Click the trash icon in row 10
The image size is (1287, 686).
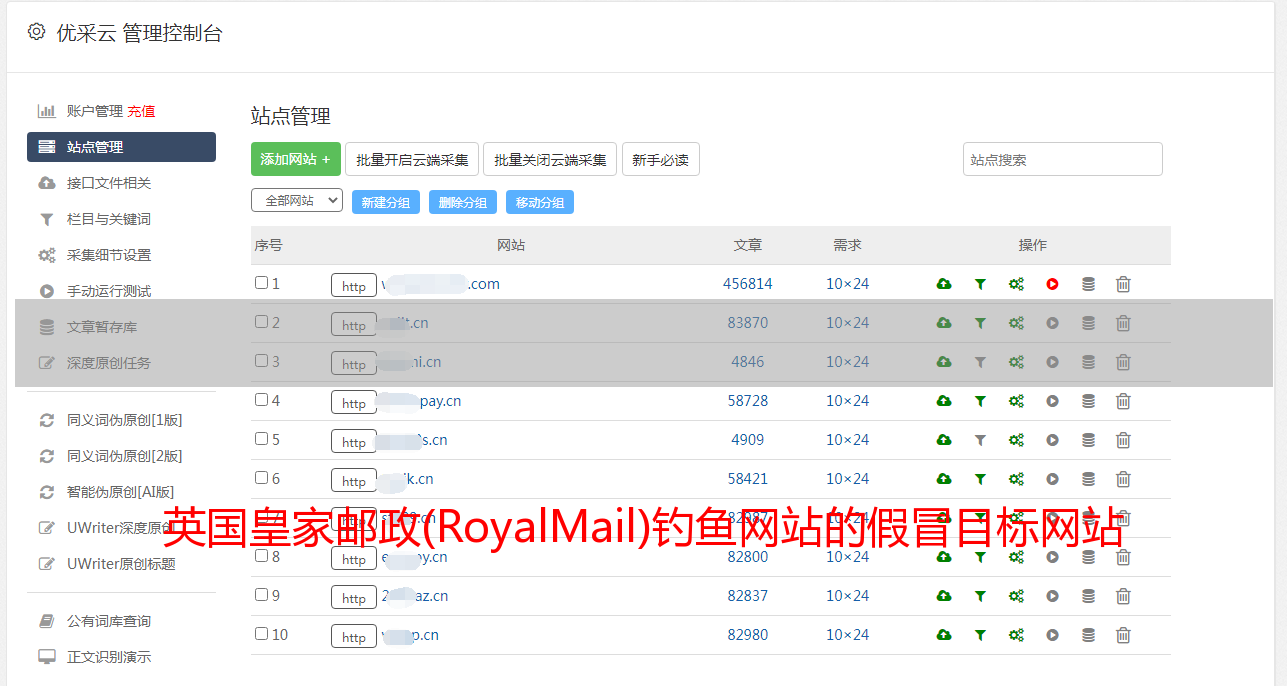pyautogui.click(x=1123, y=635)
